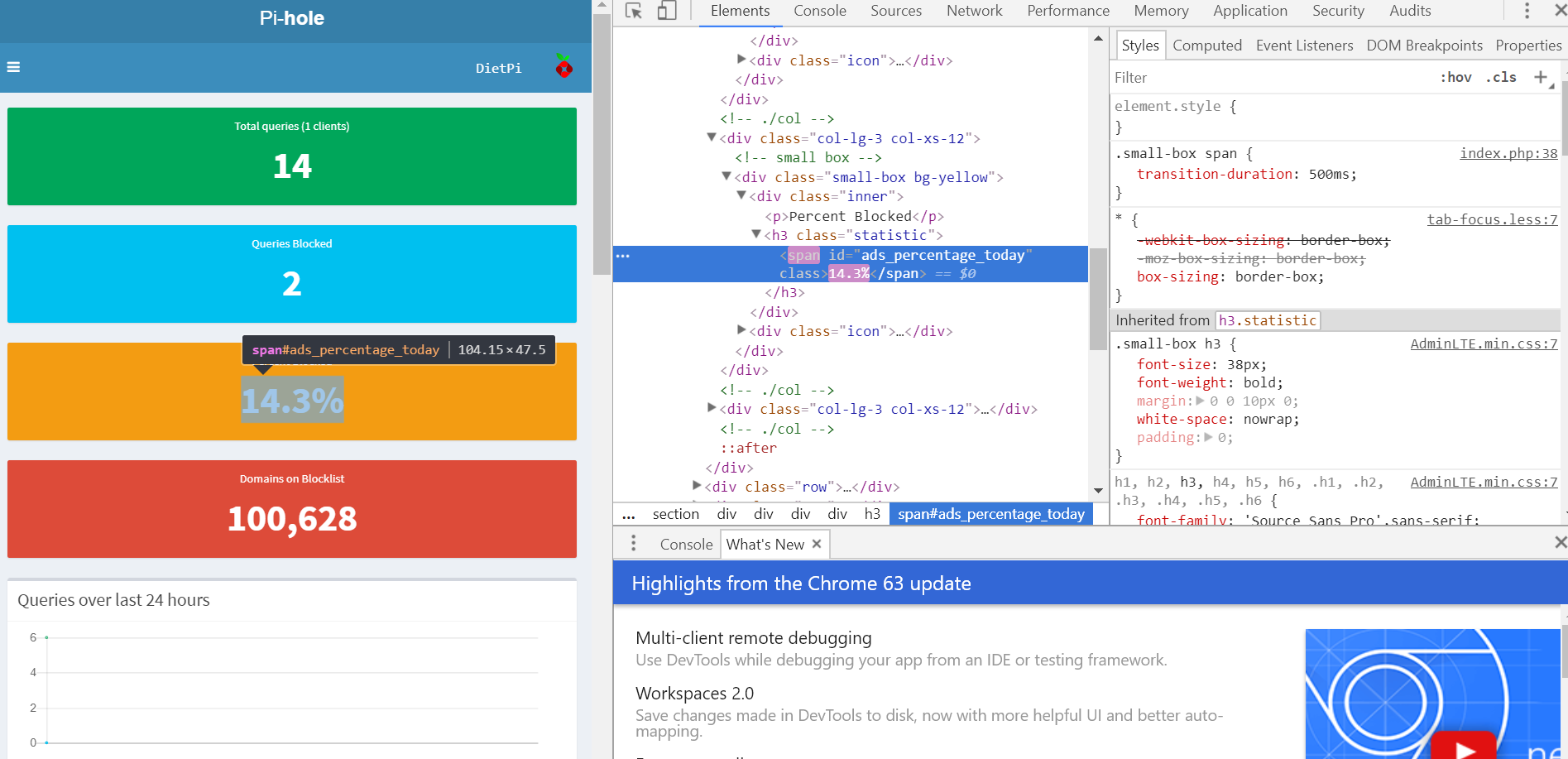
Task: Toggle the device toolbar icon
Action: [667, 11]
